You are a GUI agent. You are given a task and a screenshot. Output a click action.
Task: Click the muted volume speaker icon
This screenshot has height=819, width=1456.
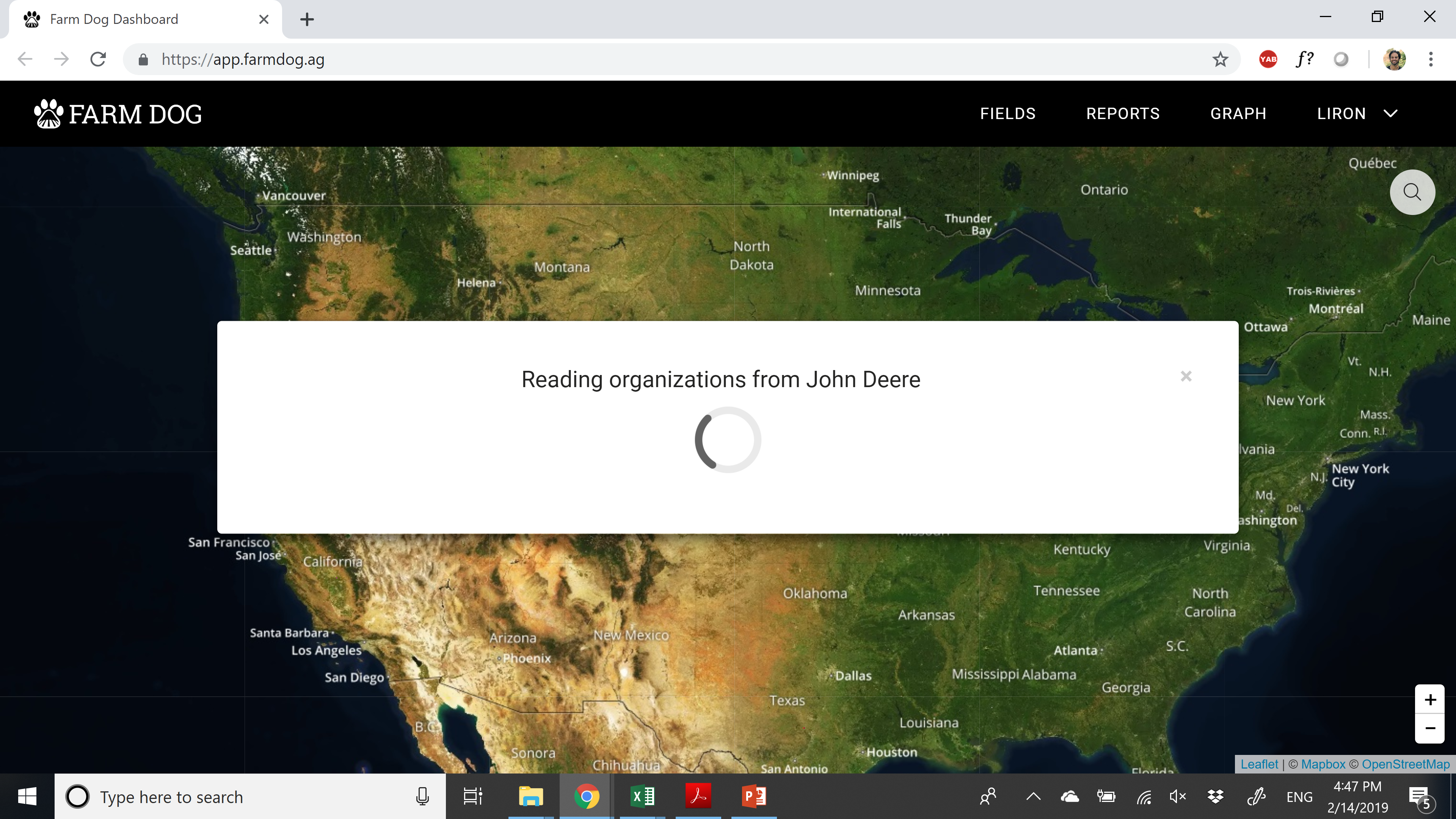pos(1177,796)
